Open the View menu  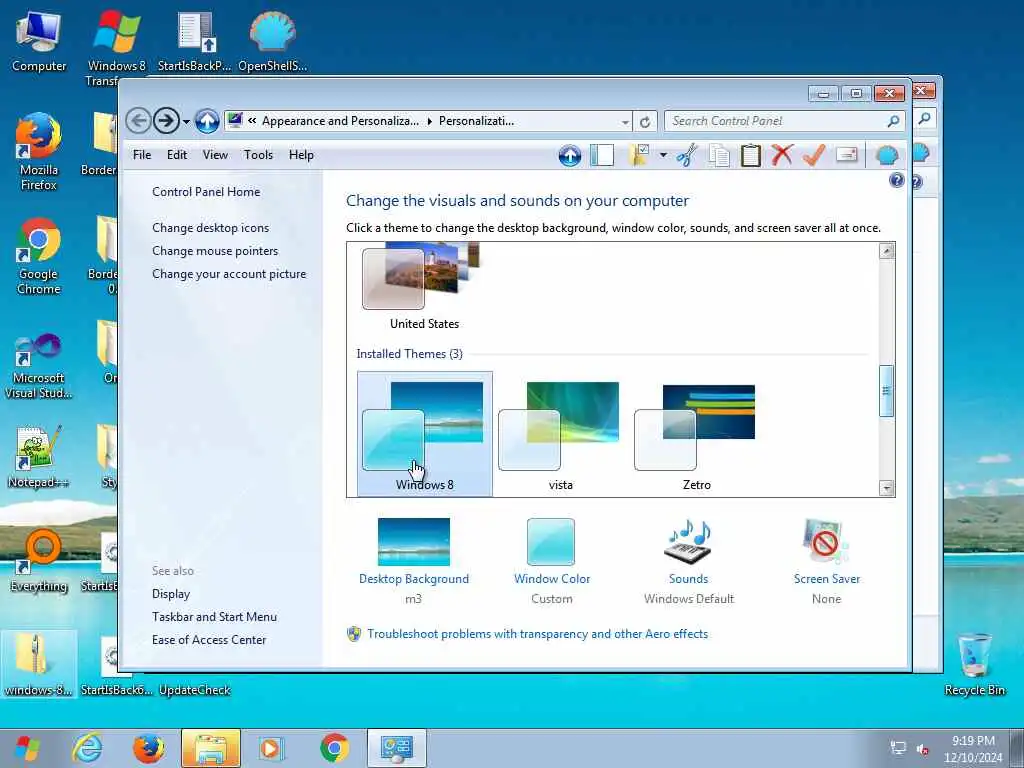pos(215,155)
